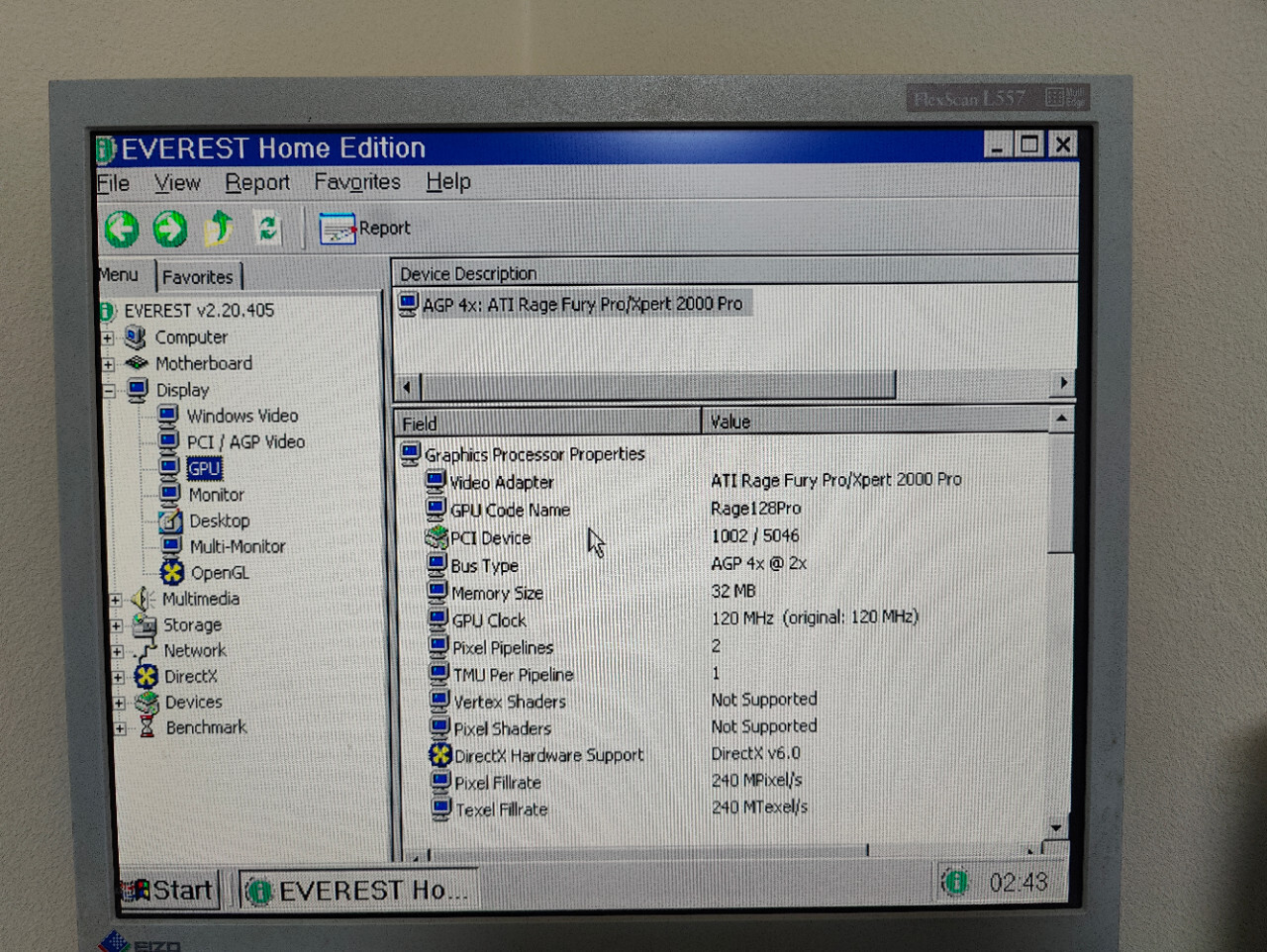Click the Multimedia speaker icon

coord(143,599)
